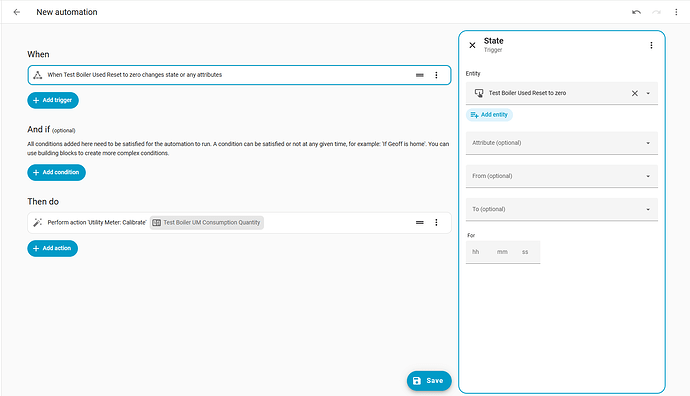Screen dimensions: 690x396
Task: Click the undo icon in header
Action: [x=636, y=12]
